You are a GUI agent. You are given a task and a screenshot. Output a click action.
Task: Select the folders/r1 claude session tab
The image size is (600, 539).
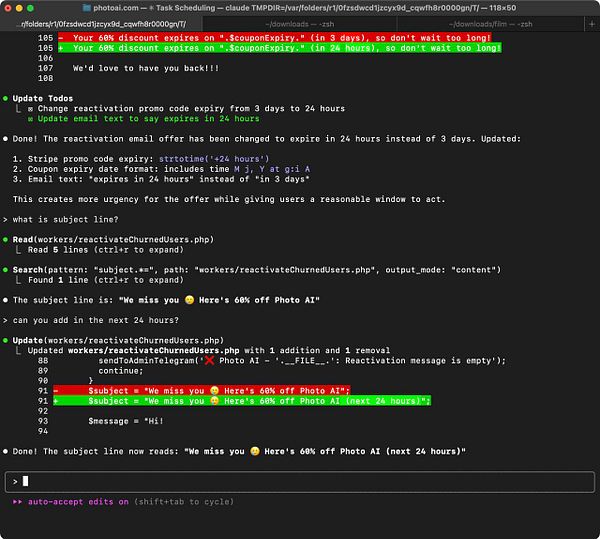(101, 24)
